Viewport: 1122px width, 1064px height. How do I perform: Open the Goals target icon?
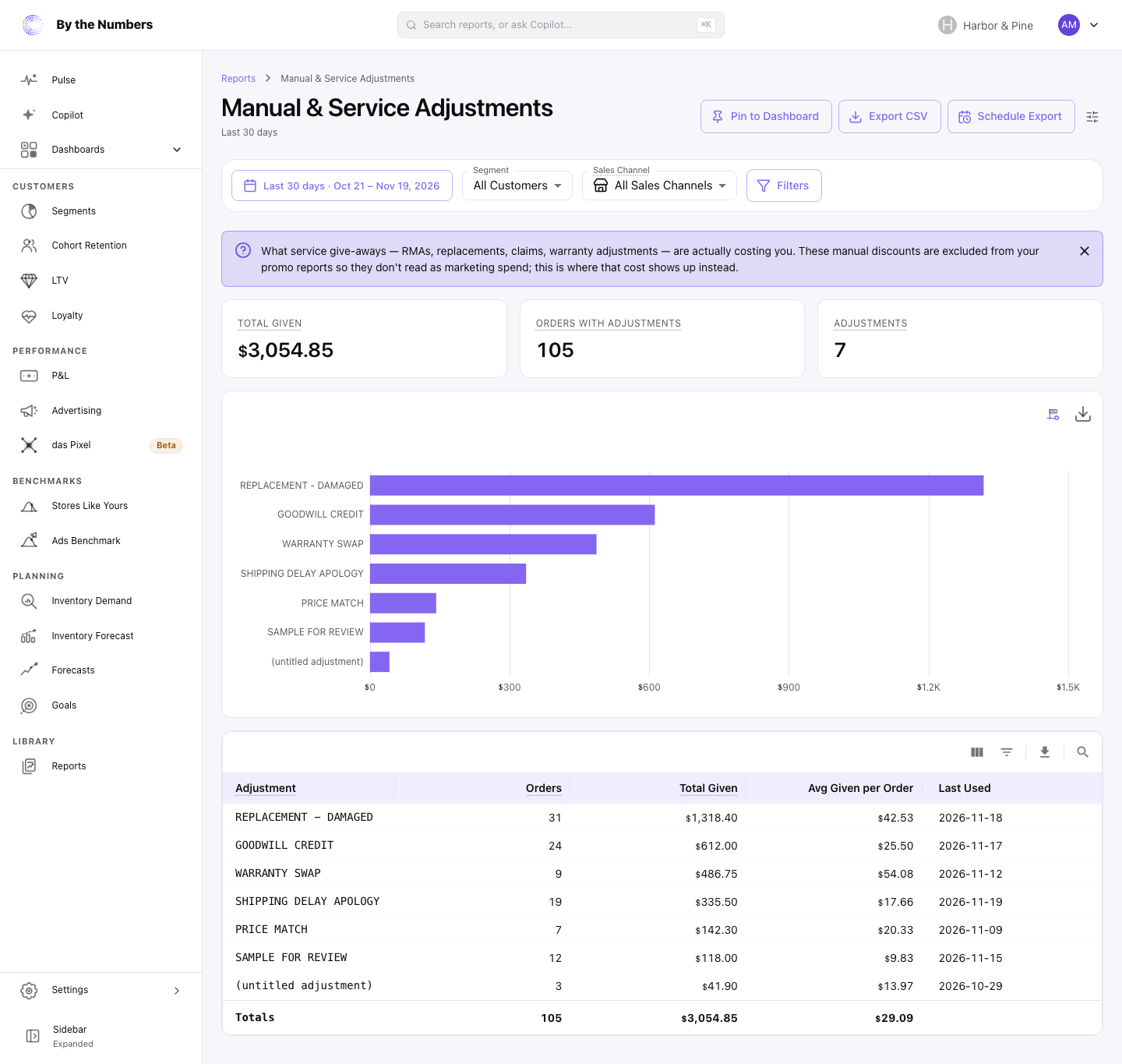pos(29,705)
